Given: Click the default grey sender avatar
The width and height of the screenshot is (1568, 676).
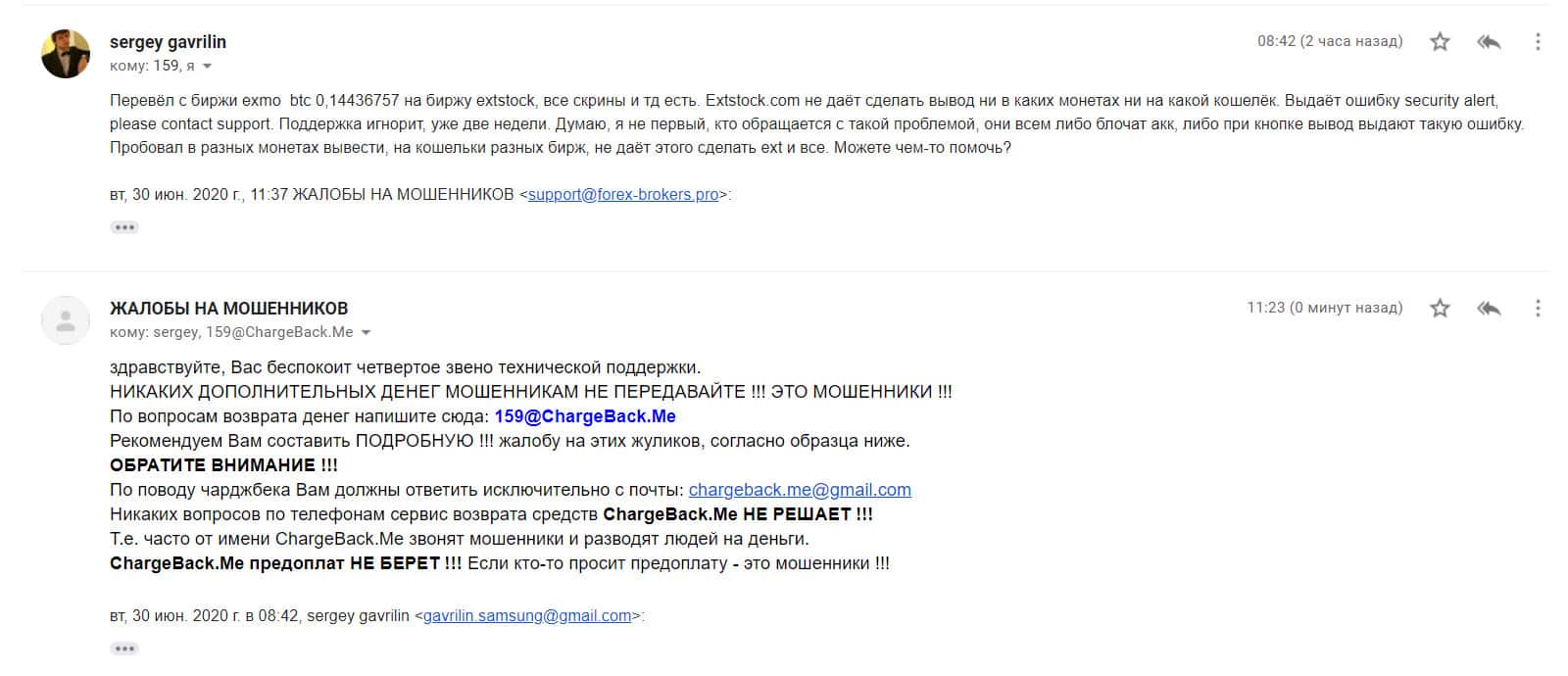Looking at the screenshot, I should click(x=66, y=319).
